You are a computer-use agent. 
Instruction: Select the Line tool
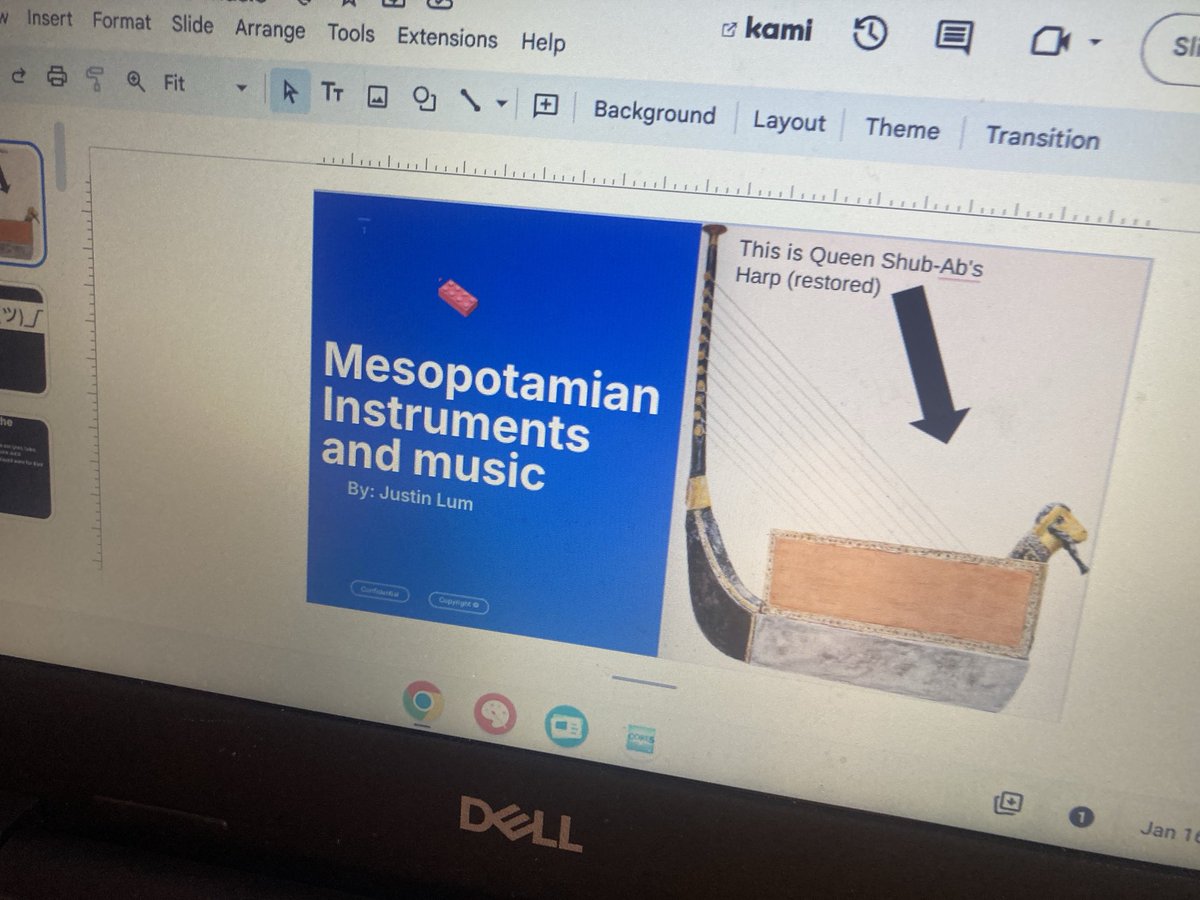(469, 100)
